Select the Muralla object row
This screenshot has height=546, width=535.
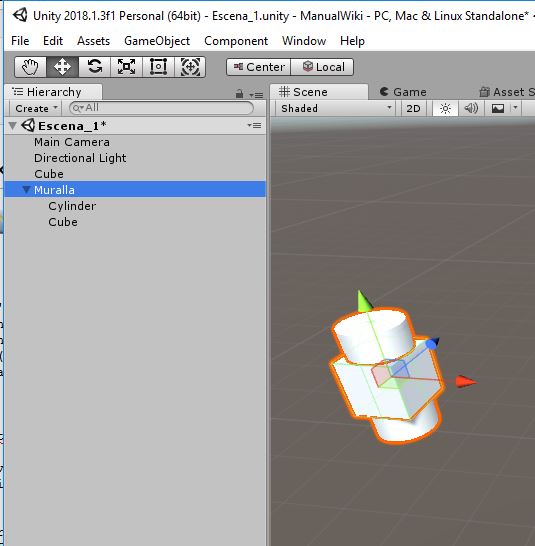click(135, 190)
